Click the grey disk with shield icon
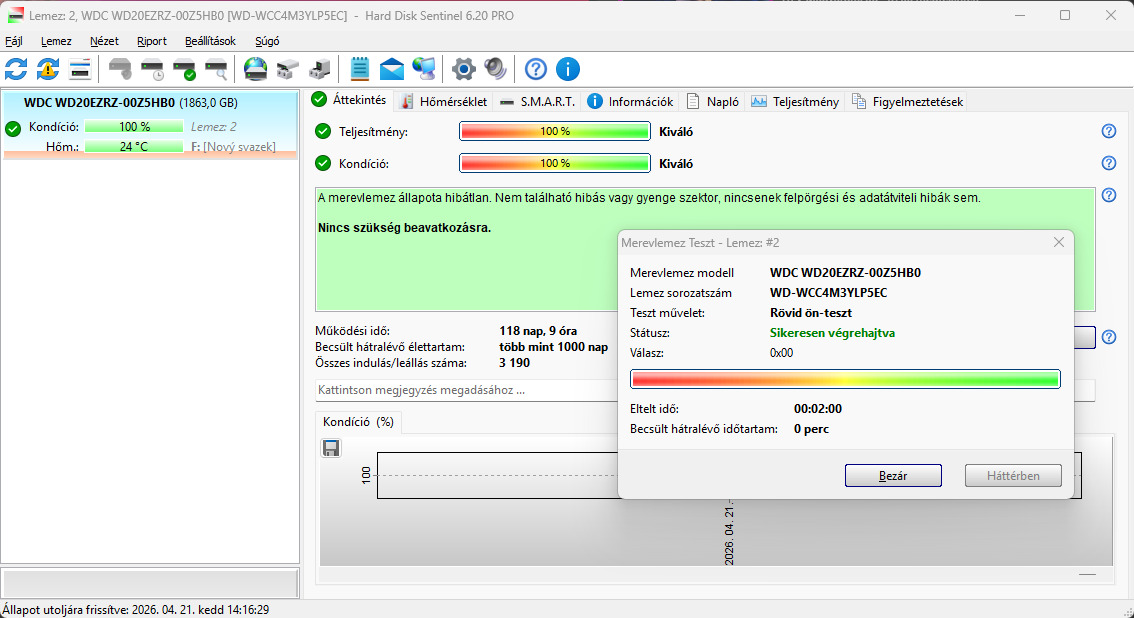This screenshot has height=618, width=1134. click(120, 69)
